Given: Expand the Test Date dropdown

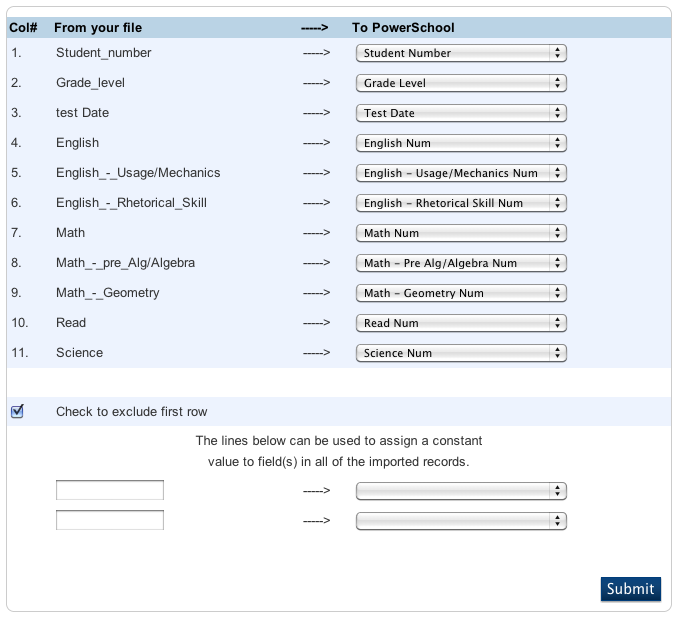Looking at the screenshot, I should [x=461, y=113].
